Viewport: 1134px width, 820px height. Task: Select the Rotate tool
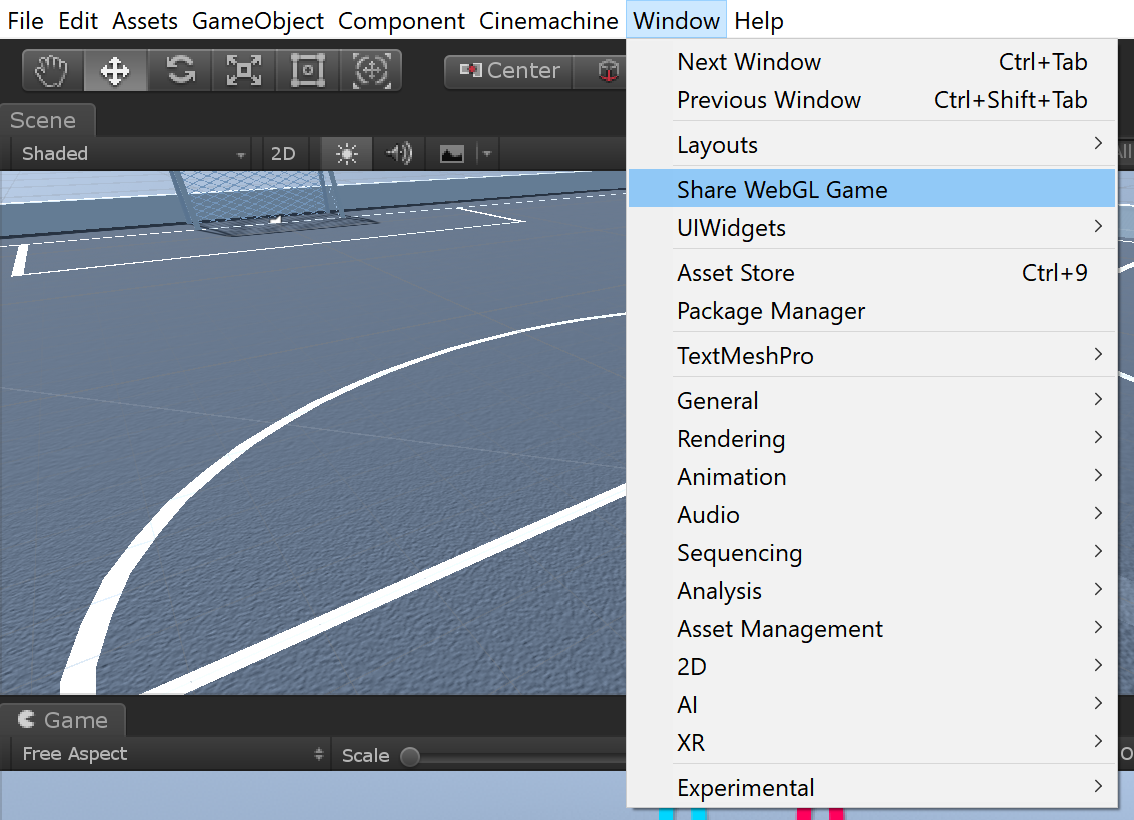pos(180,71)
